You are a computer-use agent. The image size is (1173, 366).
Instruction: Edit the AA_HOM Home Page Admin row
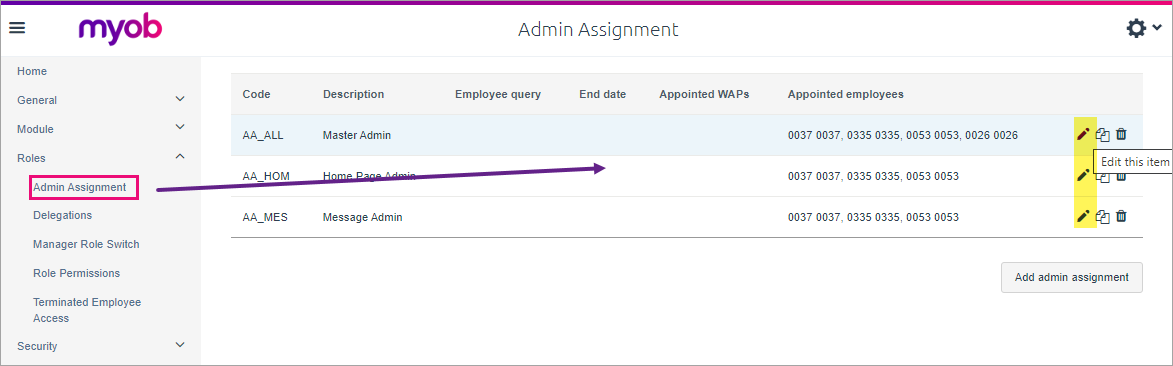pos(1082,176)
